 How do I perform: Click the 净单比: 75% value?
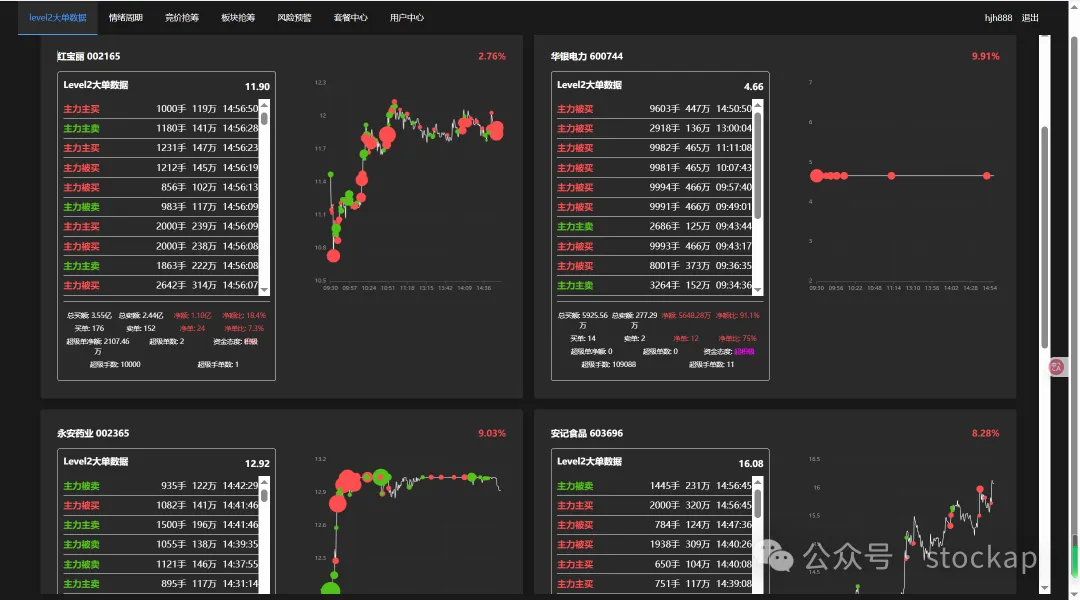point(738,338)
